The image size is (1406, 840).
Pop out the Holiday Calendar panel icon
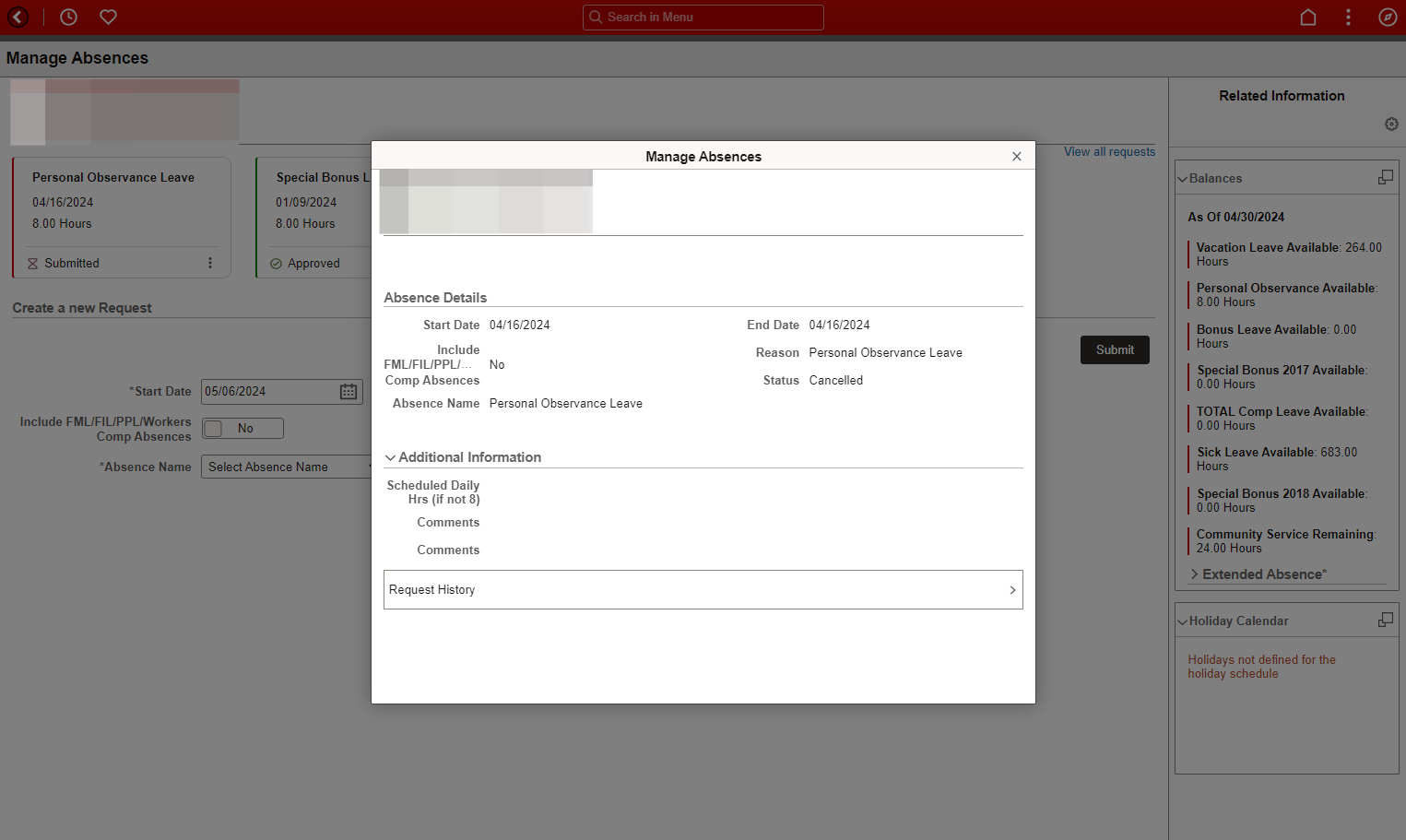[1385, 620]
